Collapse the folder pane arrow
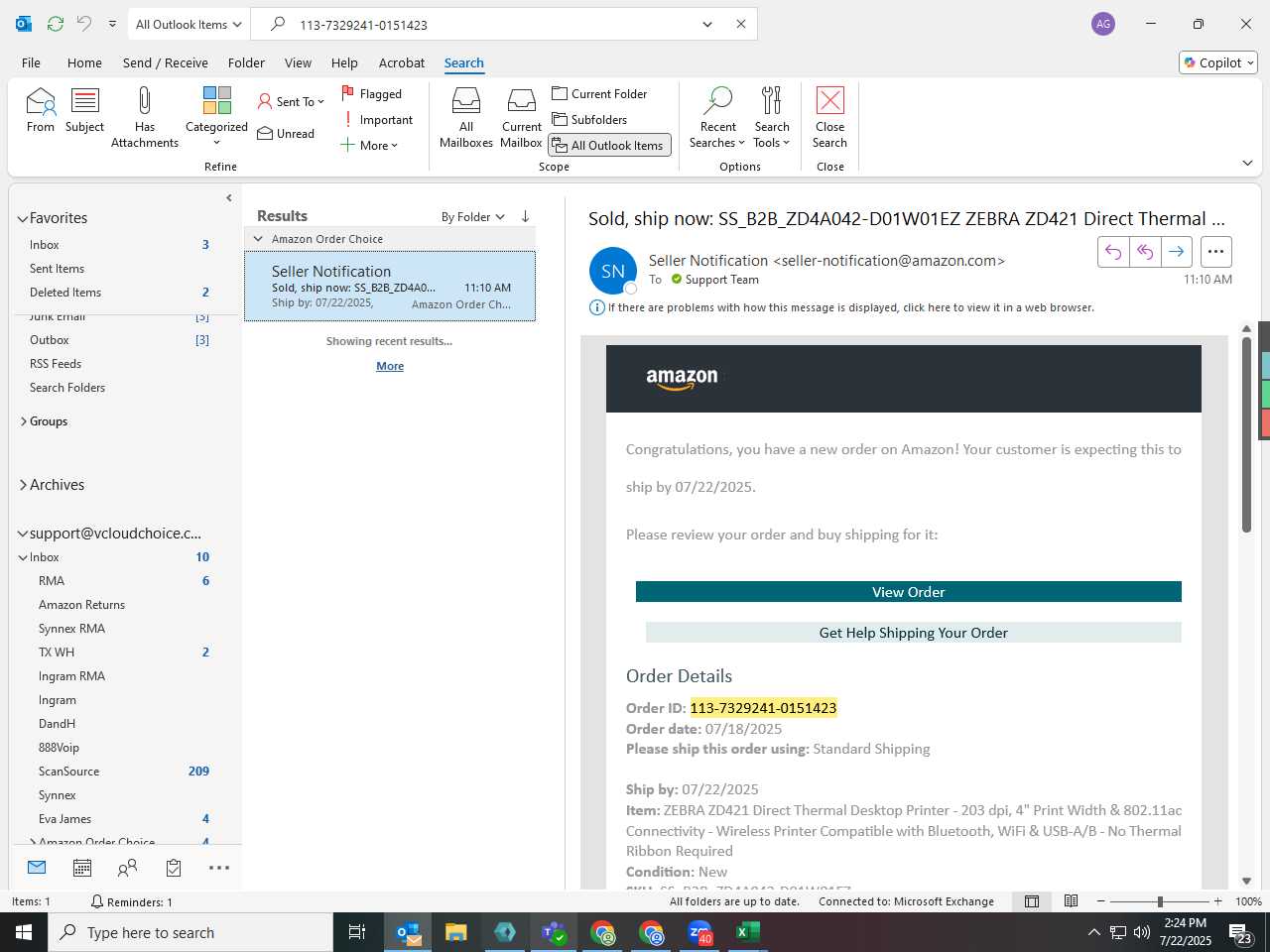 (229, 197)
